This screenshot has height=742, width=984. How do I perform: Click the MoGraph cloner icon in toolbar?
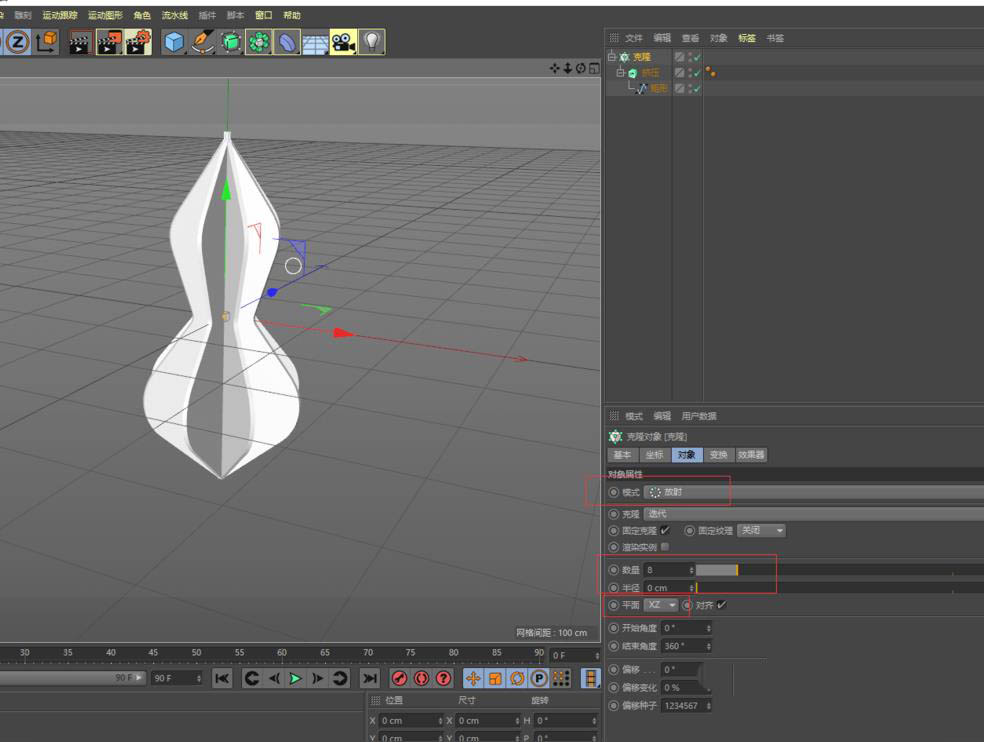[258, 42]
